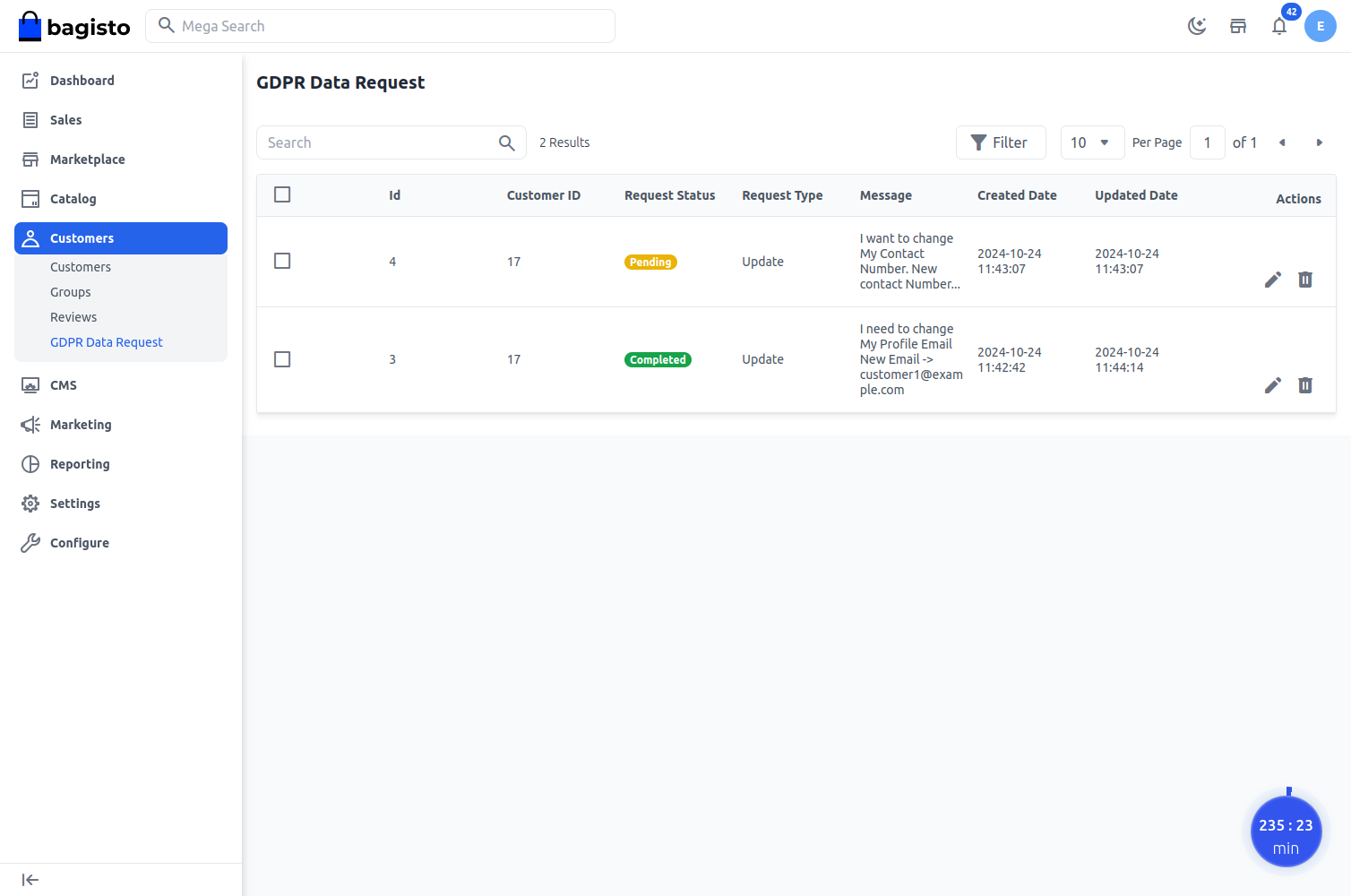Open Configure menu item
Image resolution: width=1351 pixels, height=896 pixels.
point(121,543)
